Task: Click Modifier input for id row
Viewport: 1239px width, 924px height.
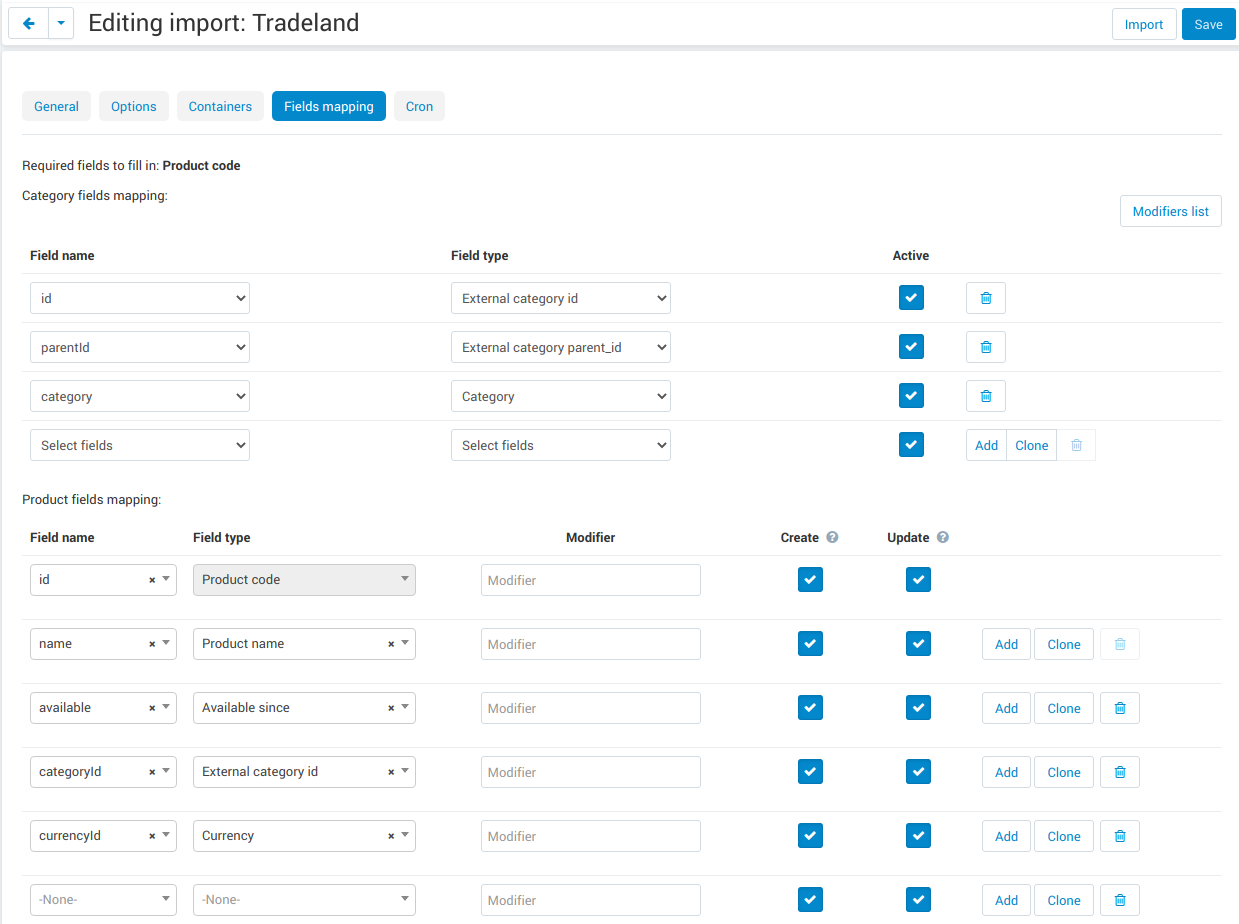Action: click(591, 580)
